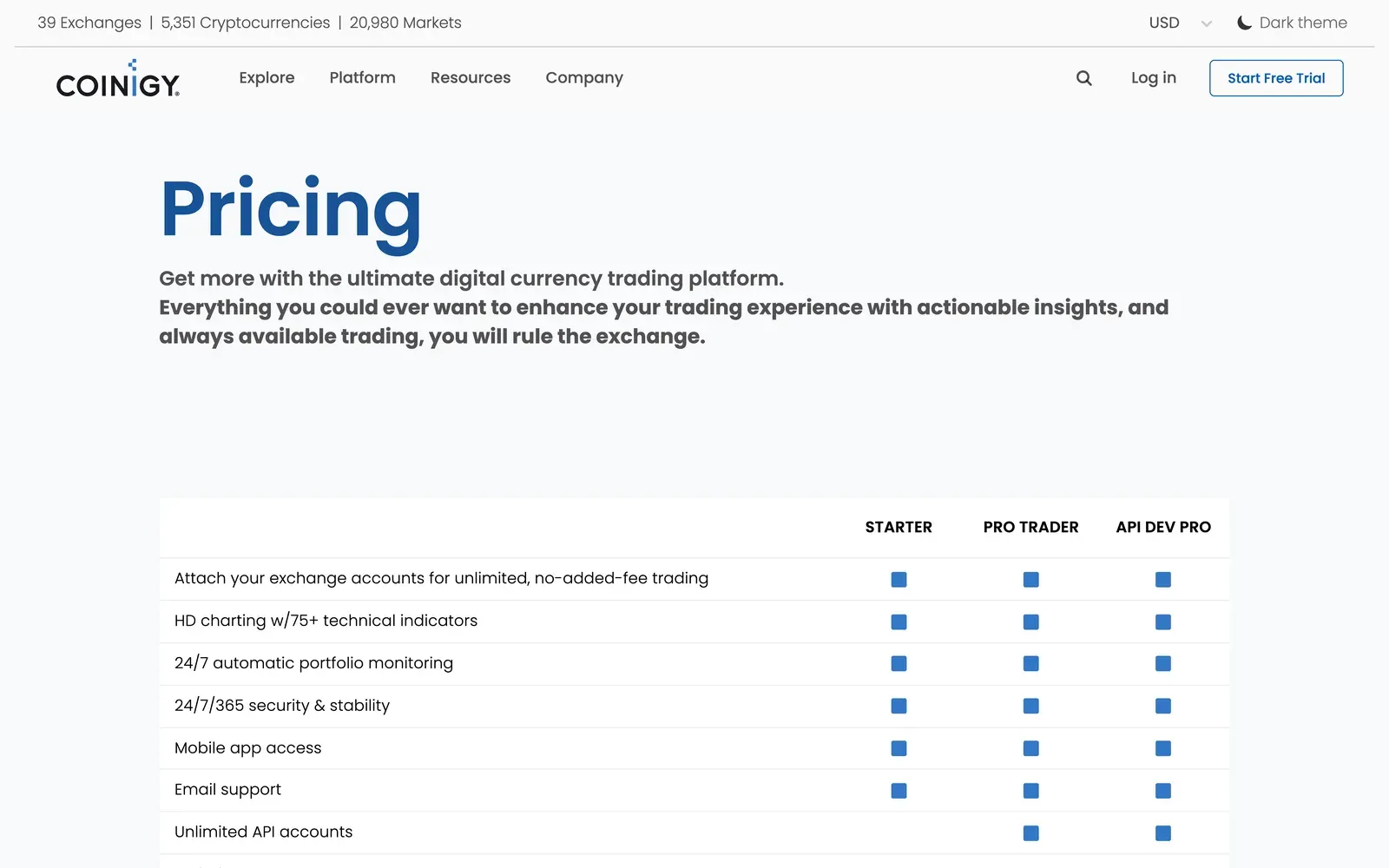
Task: Click Pro Trader mark for security & stability row
Action: click(1030, 706)
